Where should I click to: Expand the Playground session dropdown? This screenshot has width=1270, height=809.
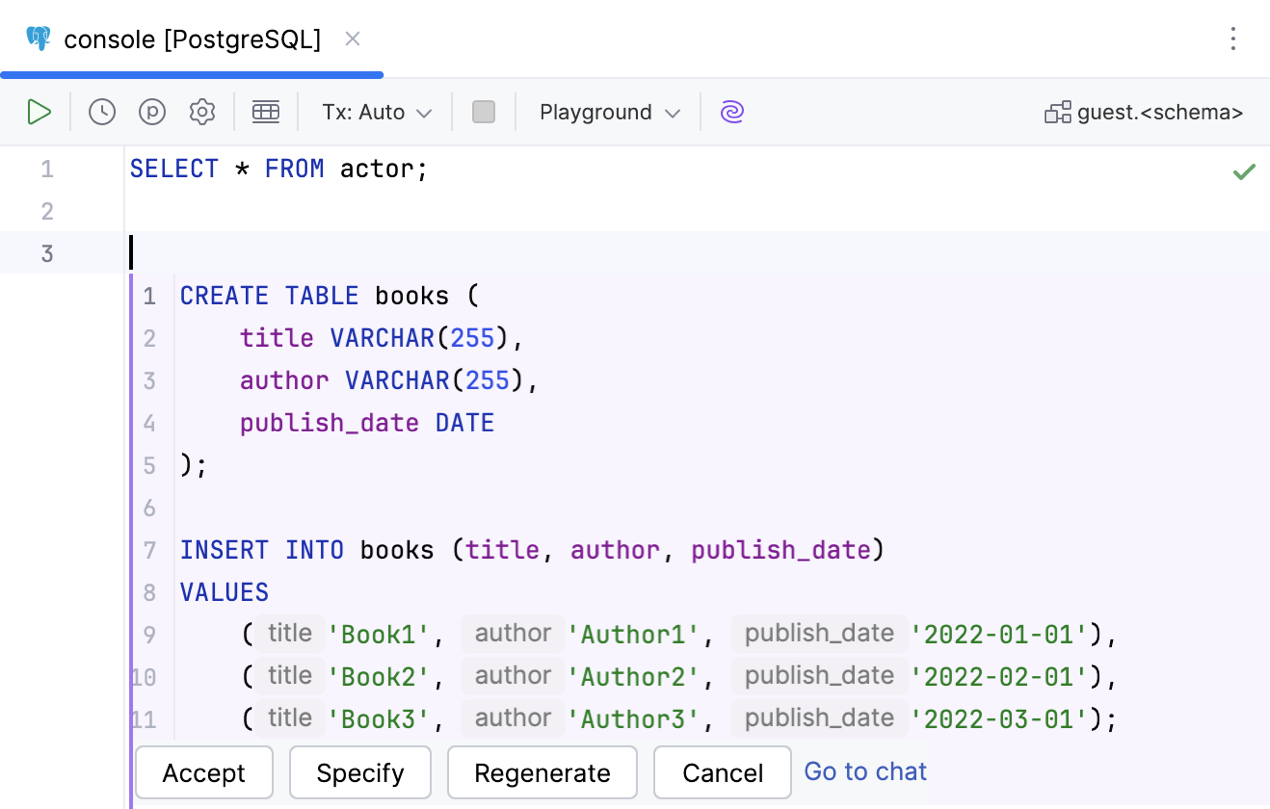(609, 112)
